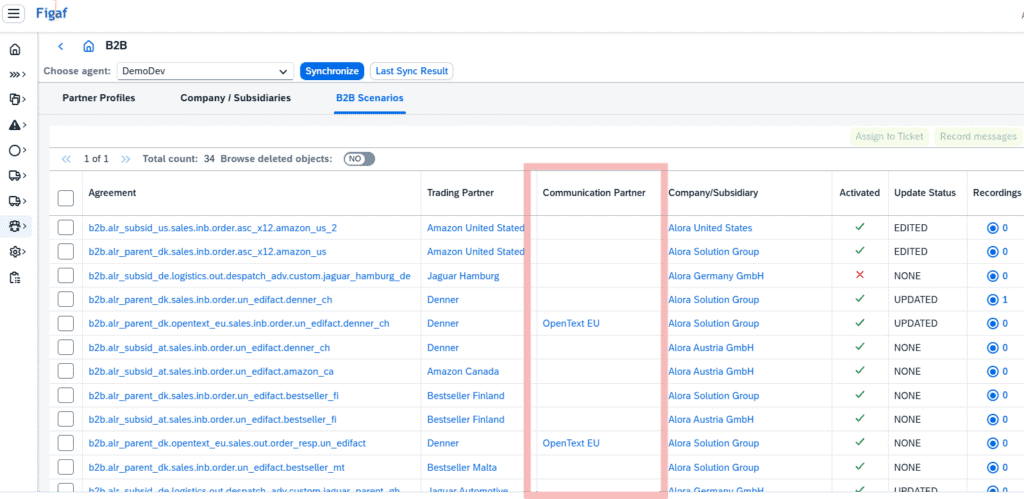Click green activated checkmark for amazon_us_2 row
The height and width of the screenshot is (499, 1024).
click(x=859, y=227)
